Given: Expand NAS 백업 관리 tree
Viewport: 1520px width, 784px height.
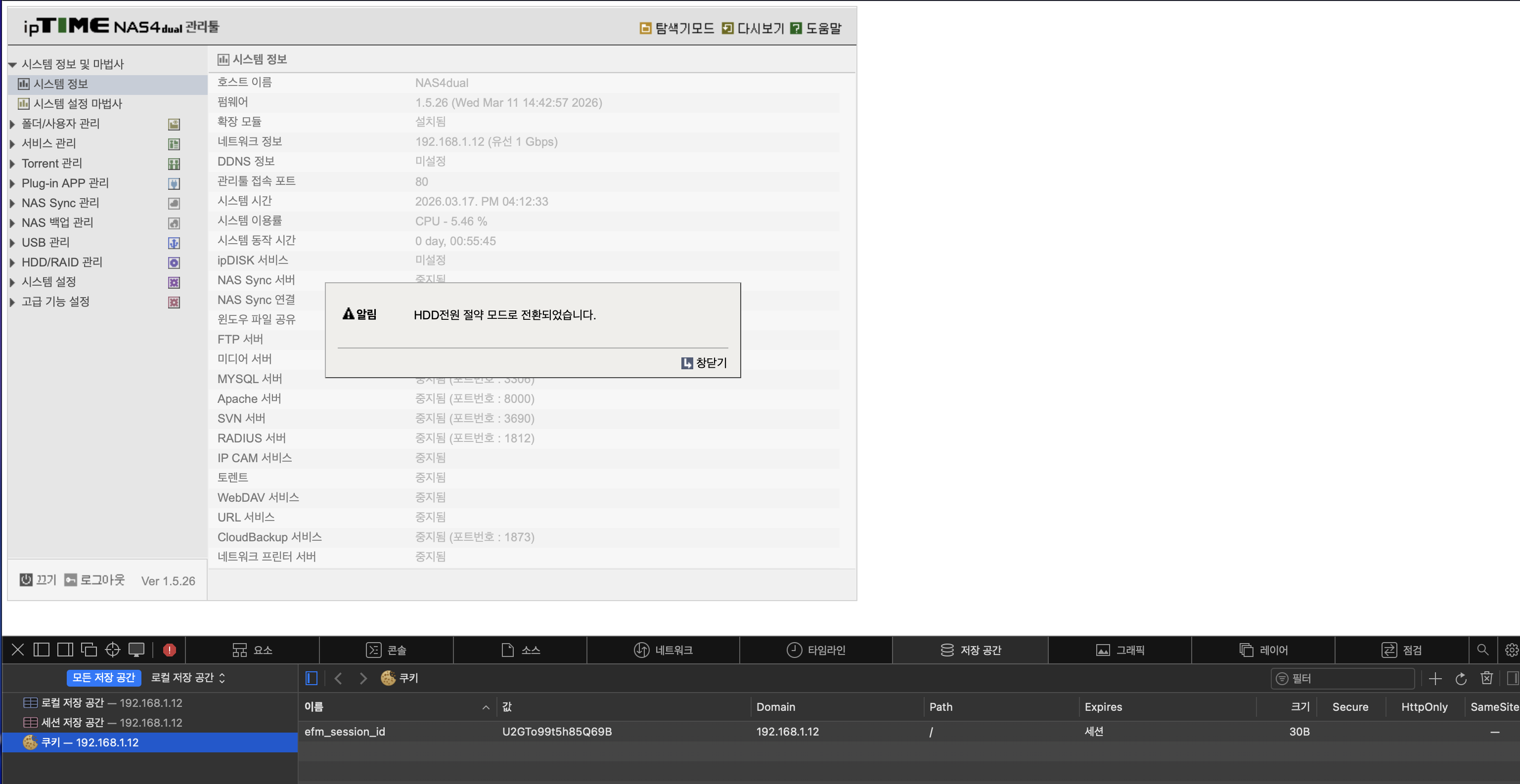Looking at the screenshot, I should click(12, 223).
